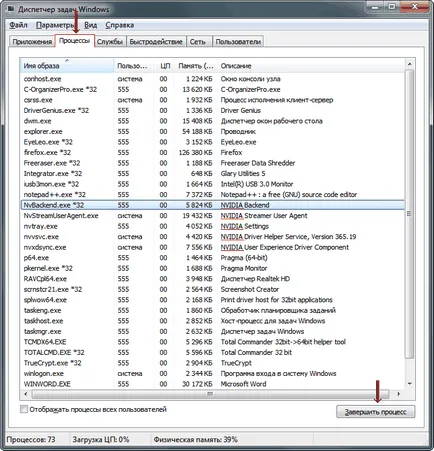Click the Task Manager title bar icon
Screen dimensions: 434x451
click(11, 9)
